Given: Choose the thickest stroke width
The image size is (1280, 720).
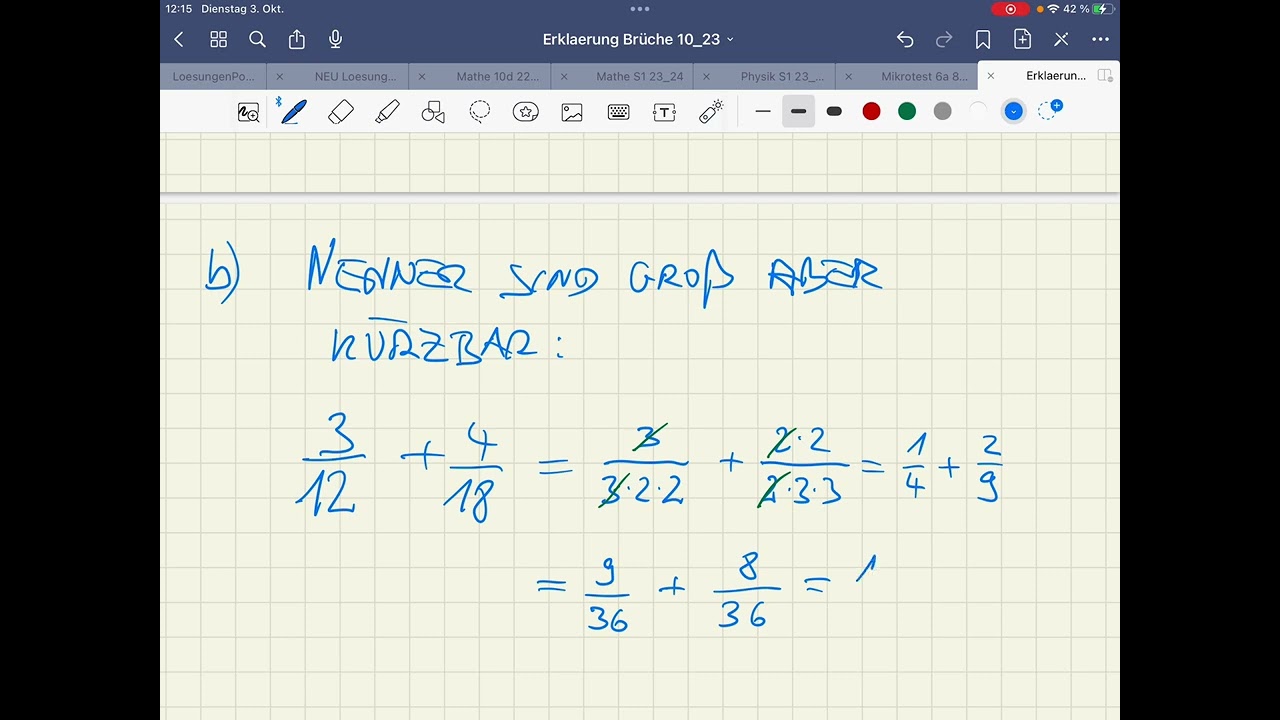Looking at the screenshot, I should coord(834,112).
